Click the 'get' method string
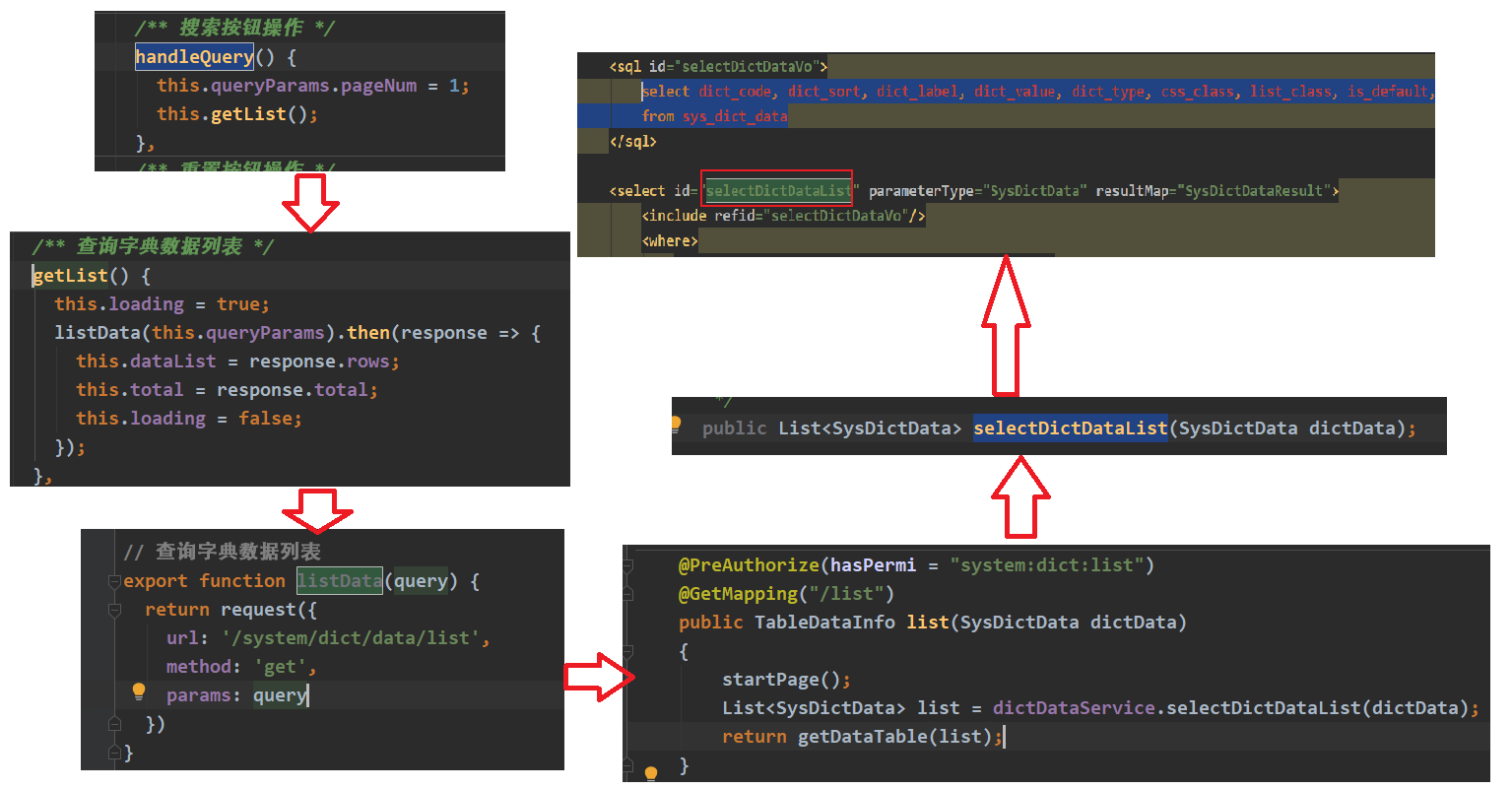Viewport: 1512px width, 789px height. point(281,667)
